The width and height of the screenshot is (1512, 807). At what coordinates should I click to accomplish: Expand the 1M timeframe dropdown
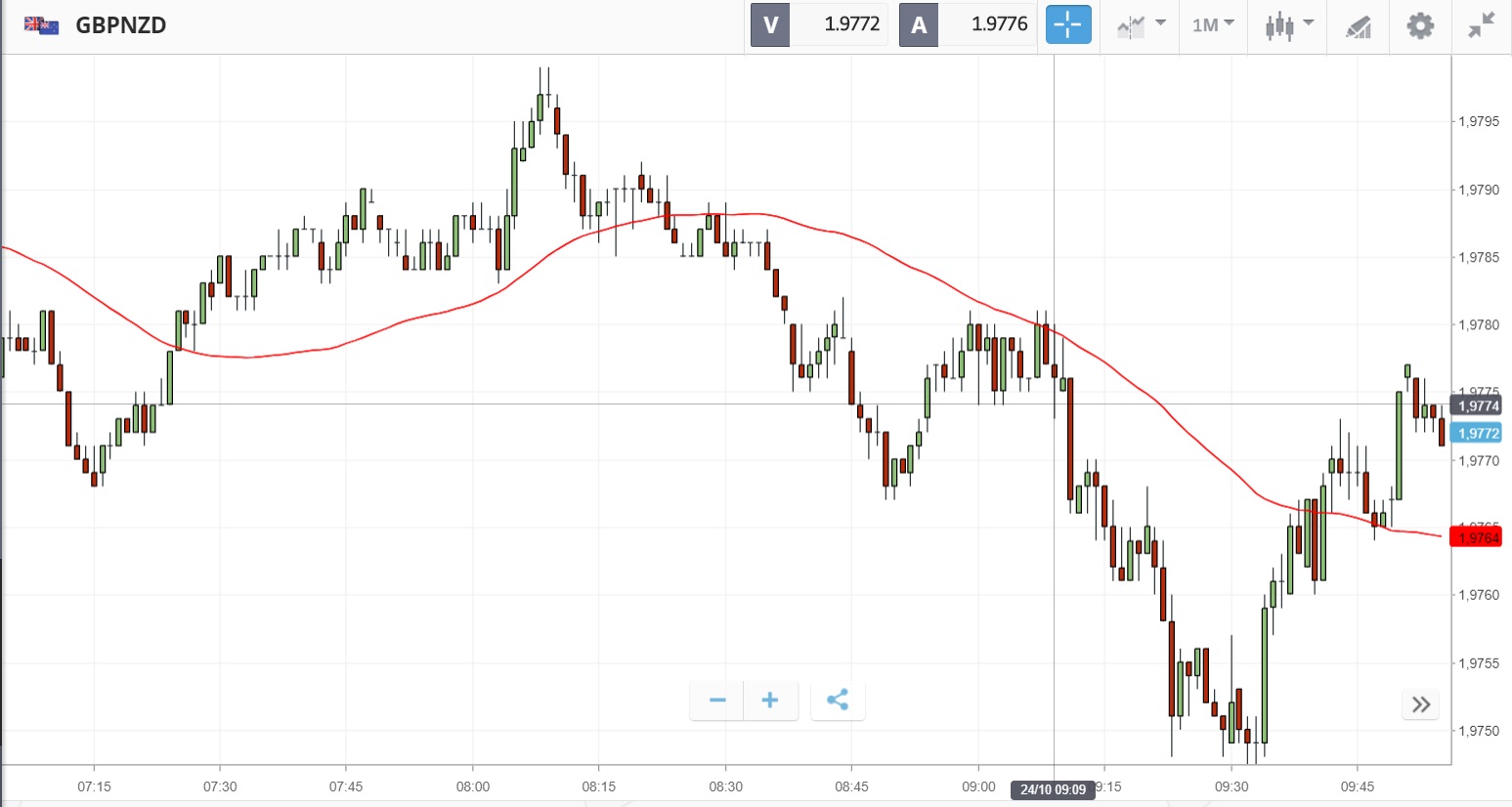(x=1213, y=25)
